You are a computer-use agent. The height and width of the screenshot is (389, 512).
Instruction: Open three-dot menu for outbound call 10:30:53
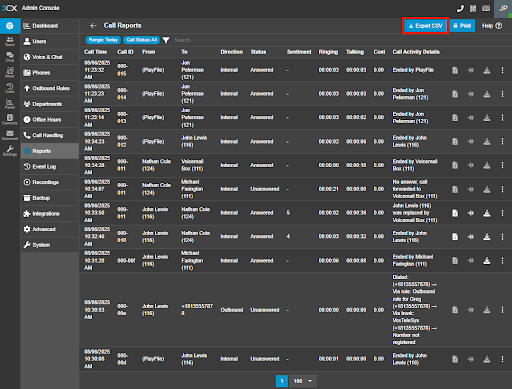502,310
